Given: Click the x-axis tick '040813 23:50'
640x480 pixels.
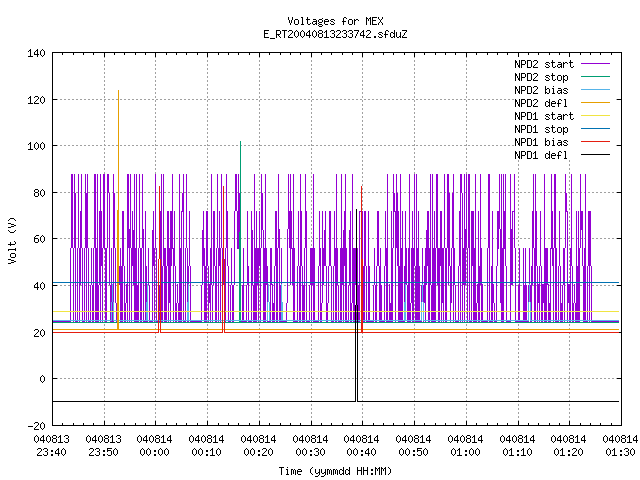Looking at the screenshot, I should pos(103,446).
